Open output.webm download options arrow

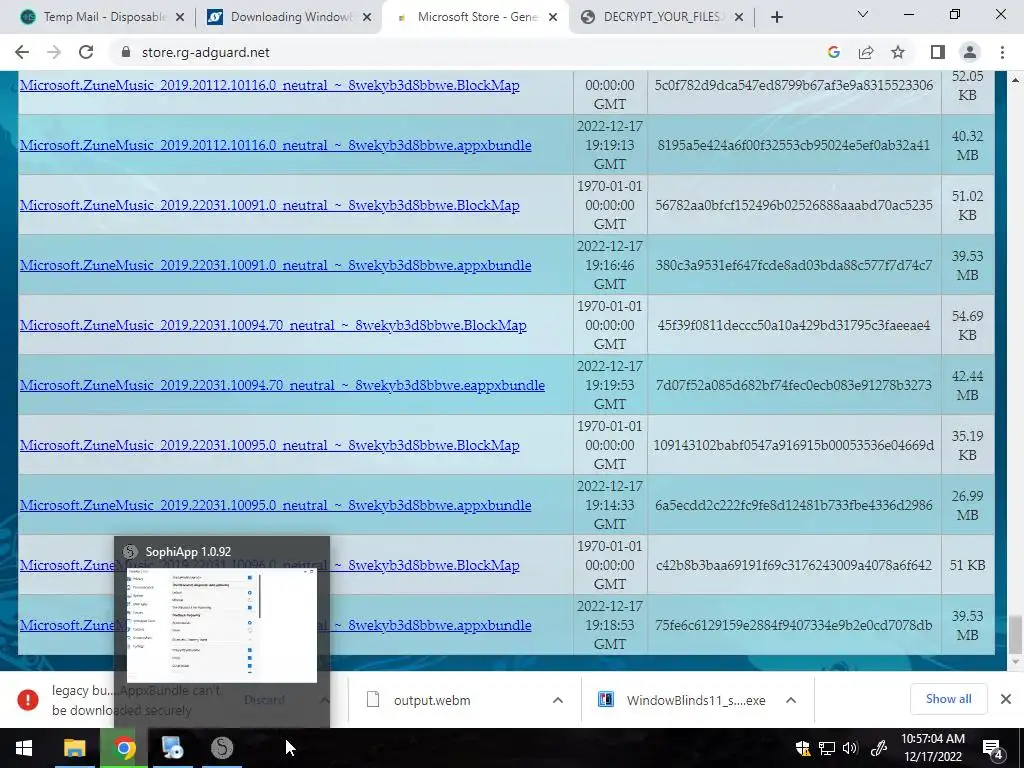pyautogui.click(x=558, y=700)
